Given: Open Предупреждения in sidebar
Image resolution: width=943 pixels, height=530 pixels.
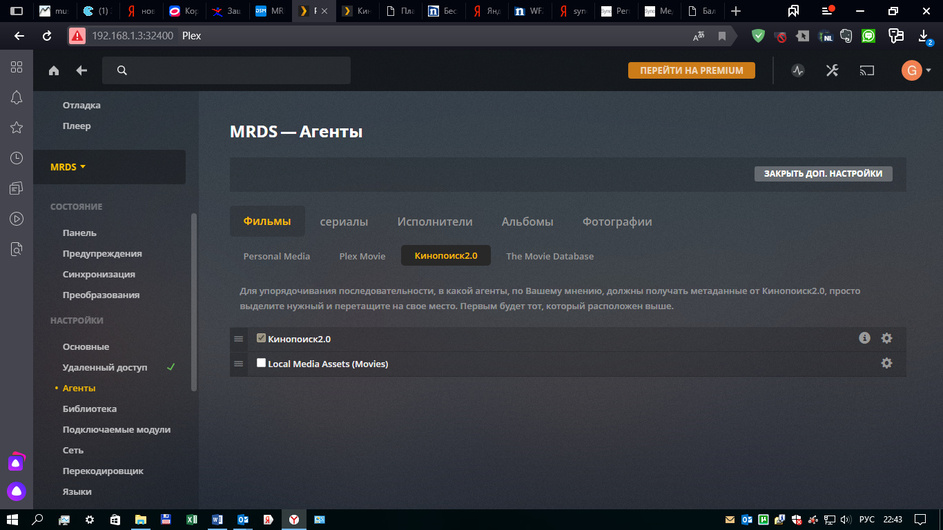Looking at the screenshot, I should 102,253.
